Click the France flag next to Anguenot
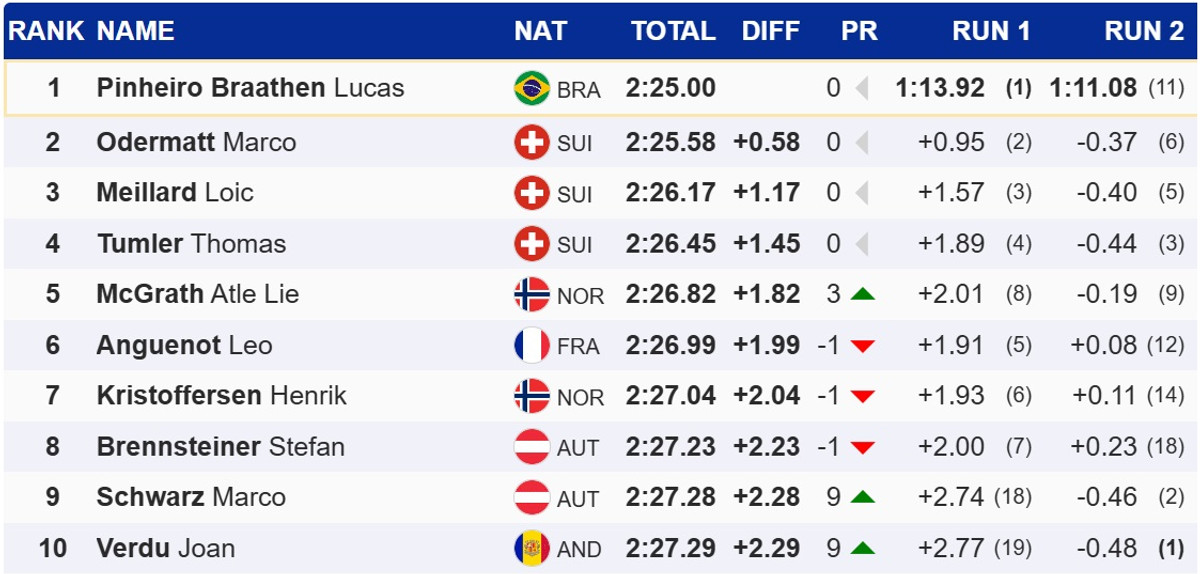 532,346
